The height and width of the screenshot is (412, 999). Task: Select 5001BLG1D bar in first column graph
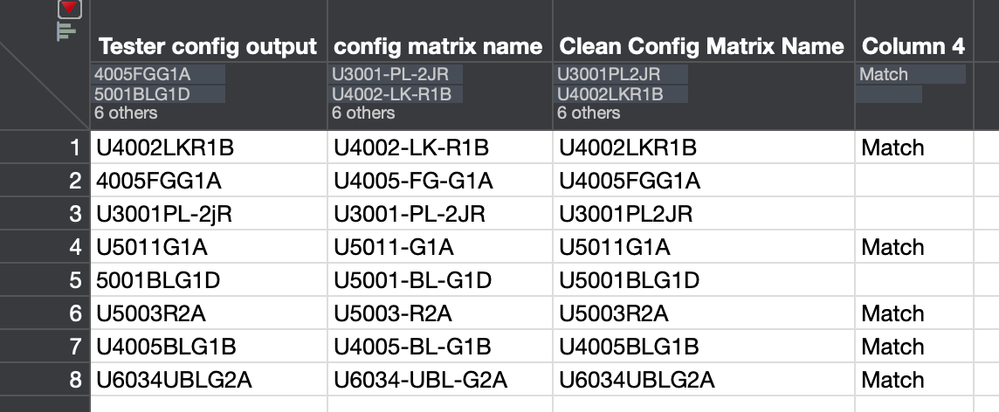159,94
